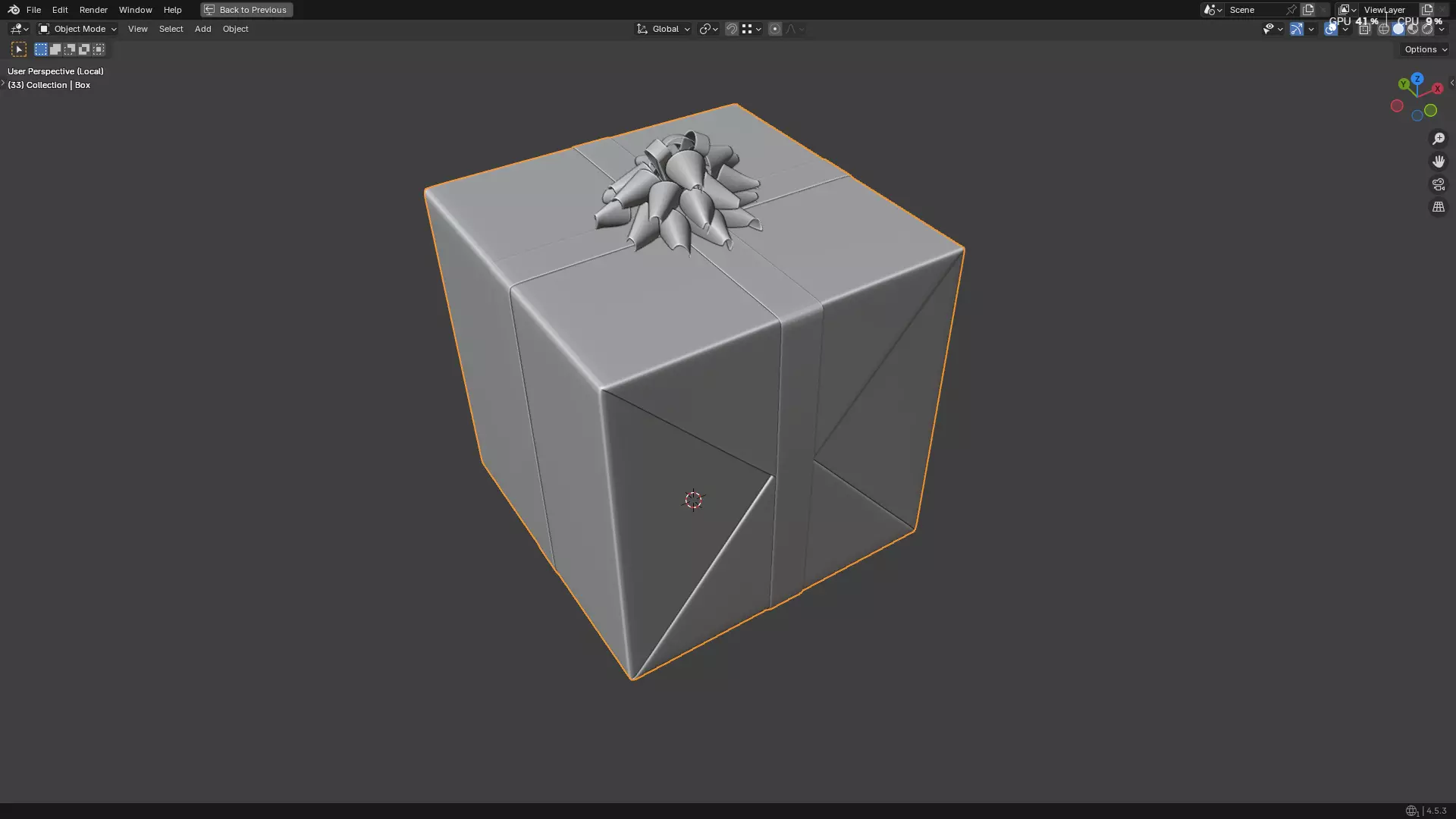The height and width of the screenshot is (819, 1456).
Task: Click the '4.5.3' version text
Action: click(x=1436, y=811)
